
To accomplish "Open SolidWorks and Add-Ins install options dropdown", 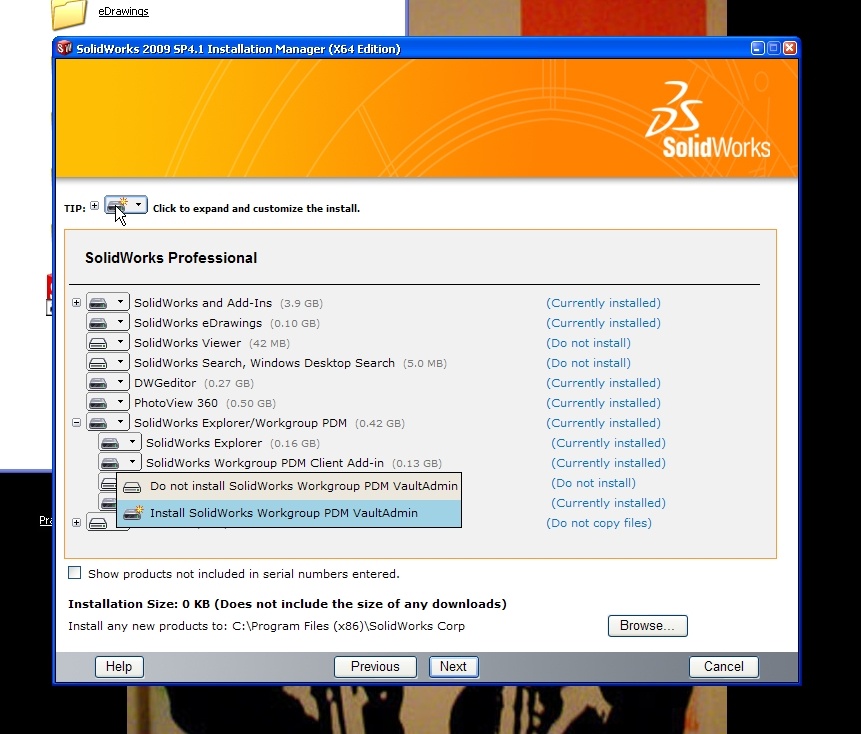I will click(x=120, y=302).
